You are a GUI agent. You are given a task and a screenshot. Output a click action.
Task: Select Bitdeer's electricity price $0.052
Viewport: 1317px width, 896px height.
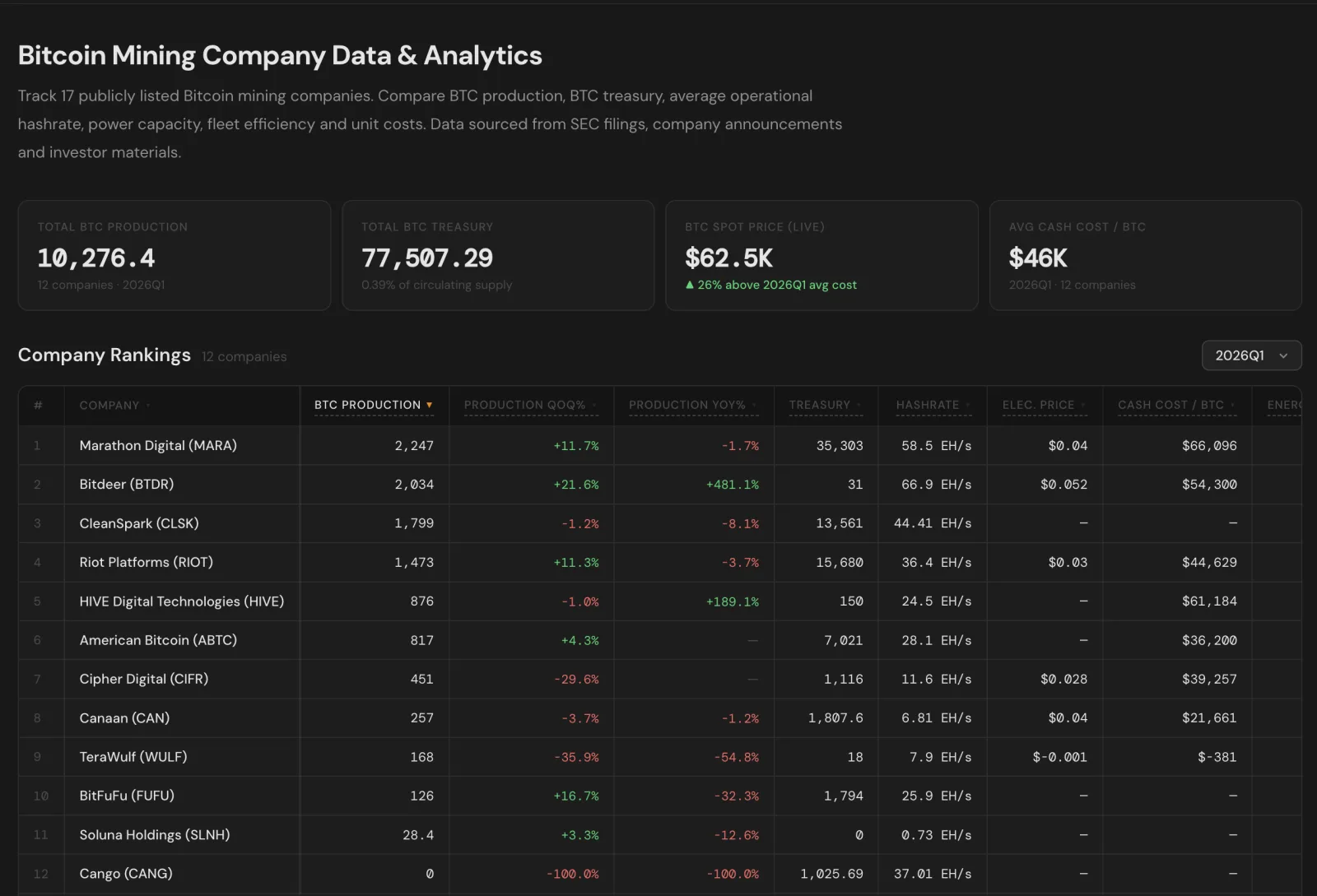click(x=1063, y=485)
